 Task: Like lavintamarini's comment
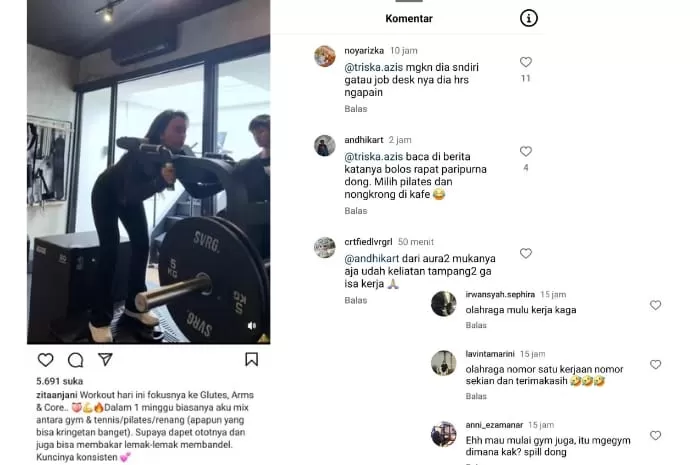click(x=655, y=365)
